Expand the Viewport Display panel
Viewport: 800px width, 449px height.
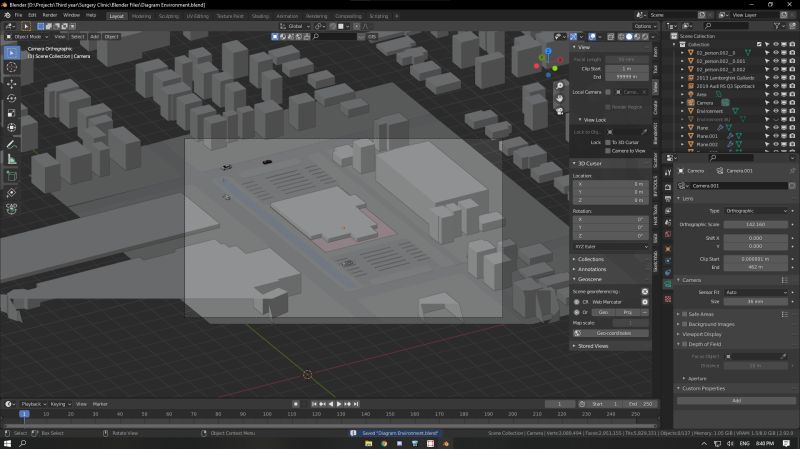click(x=702, y=334)
